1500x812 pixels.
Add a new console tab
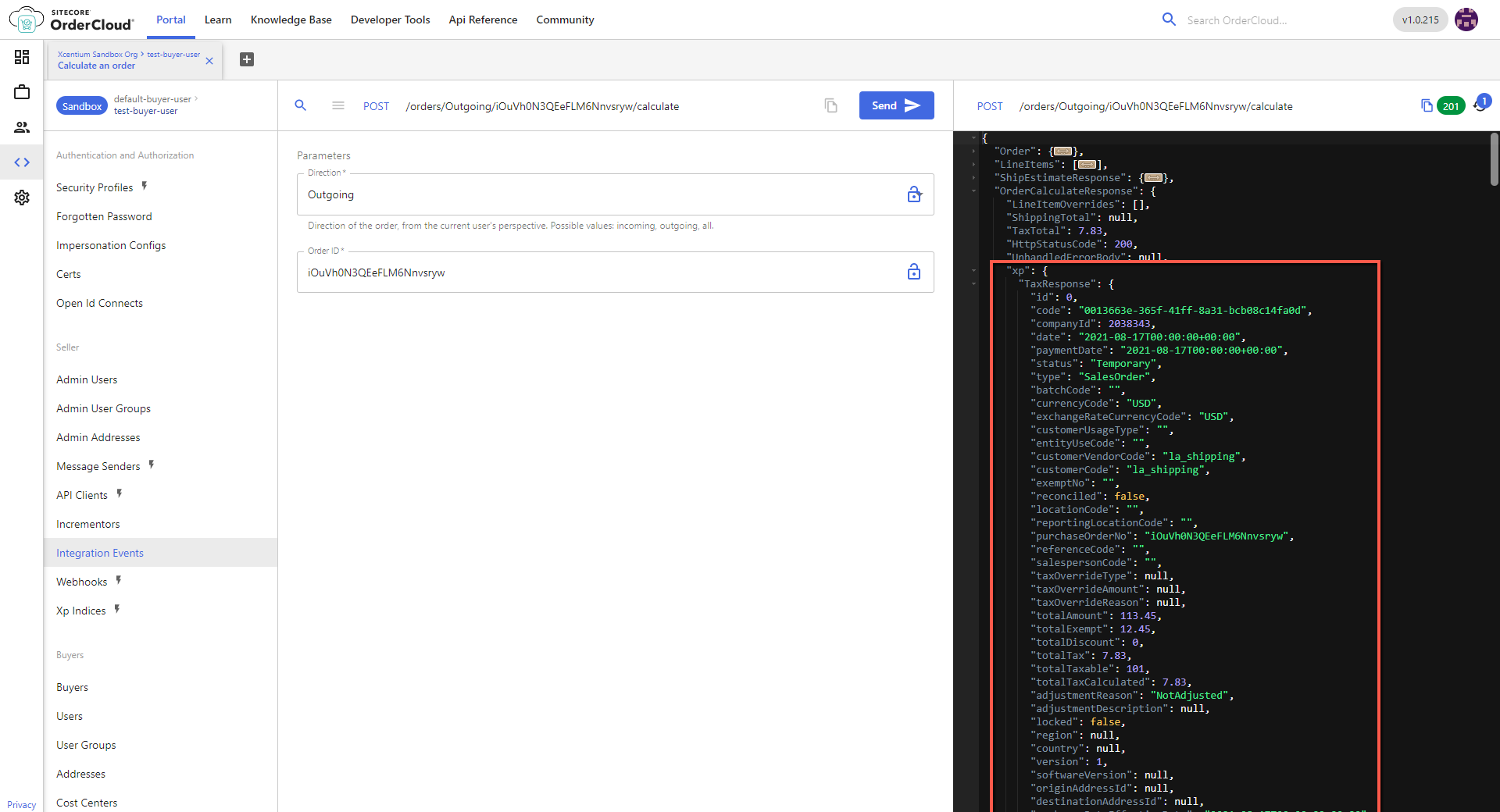click(247, 59)
